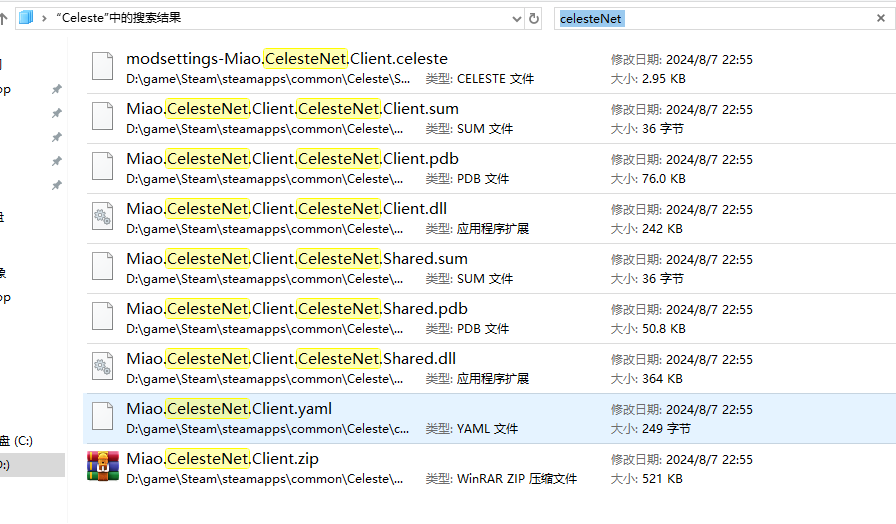
Task: Click the CelesteNet.Shared.sum file icon
Action: tap(102, 268)
